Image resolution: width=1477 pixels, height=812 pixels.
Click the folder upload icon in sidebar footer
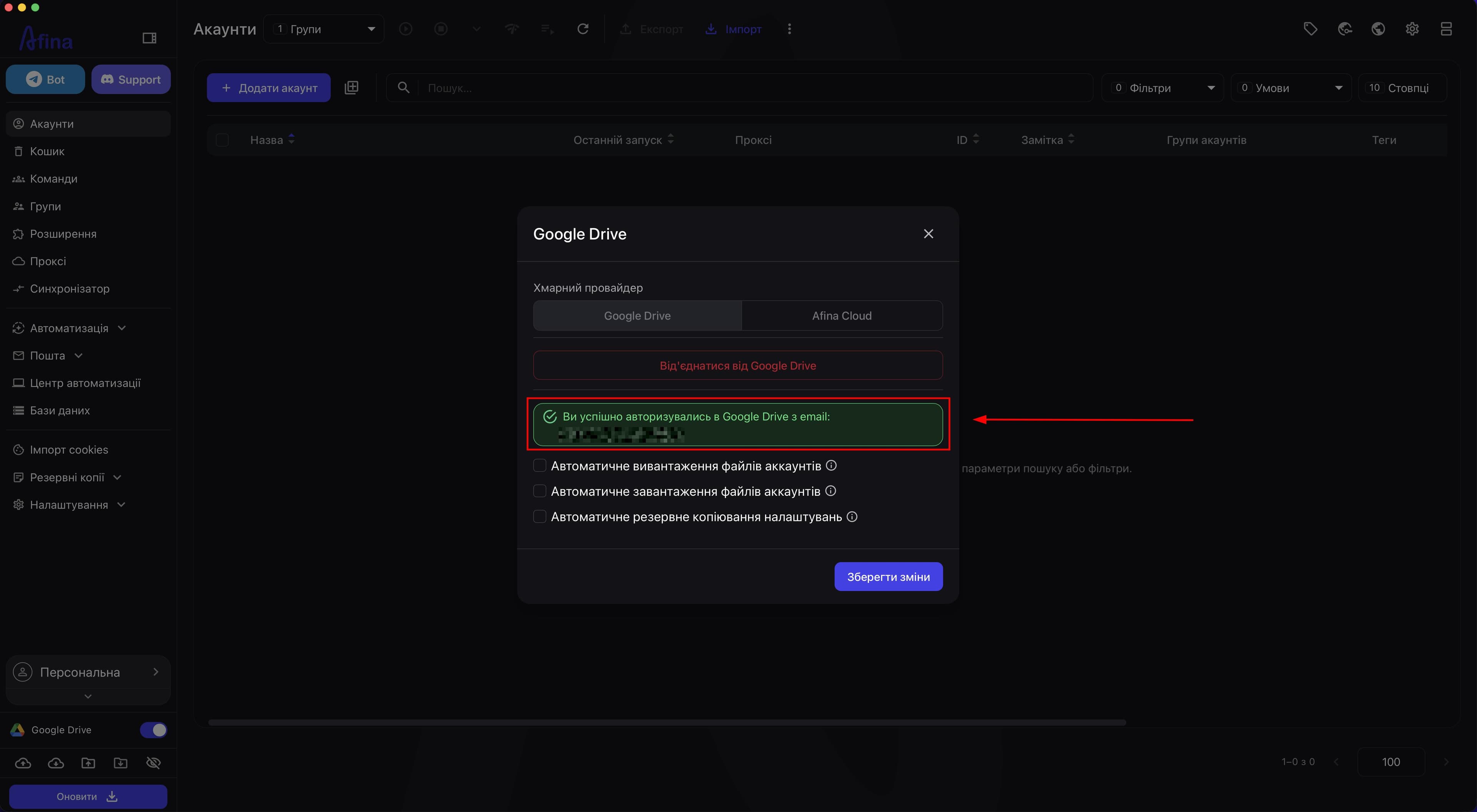(x=88, y=763)
